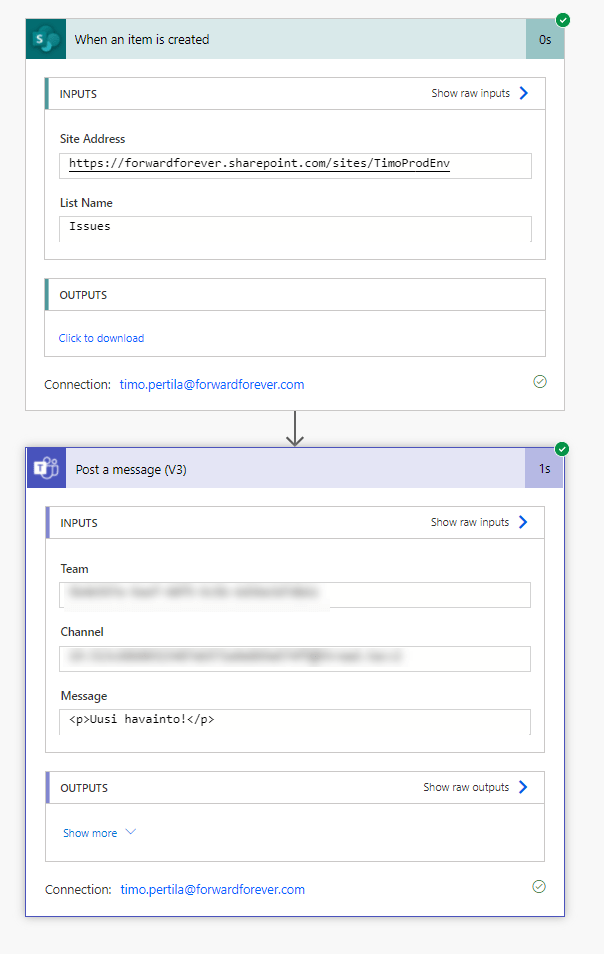604x954 pixels.
Task: Expand Show more in the outputs section
Action: [x=99, y=833]
